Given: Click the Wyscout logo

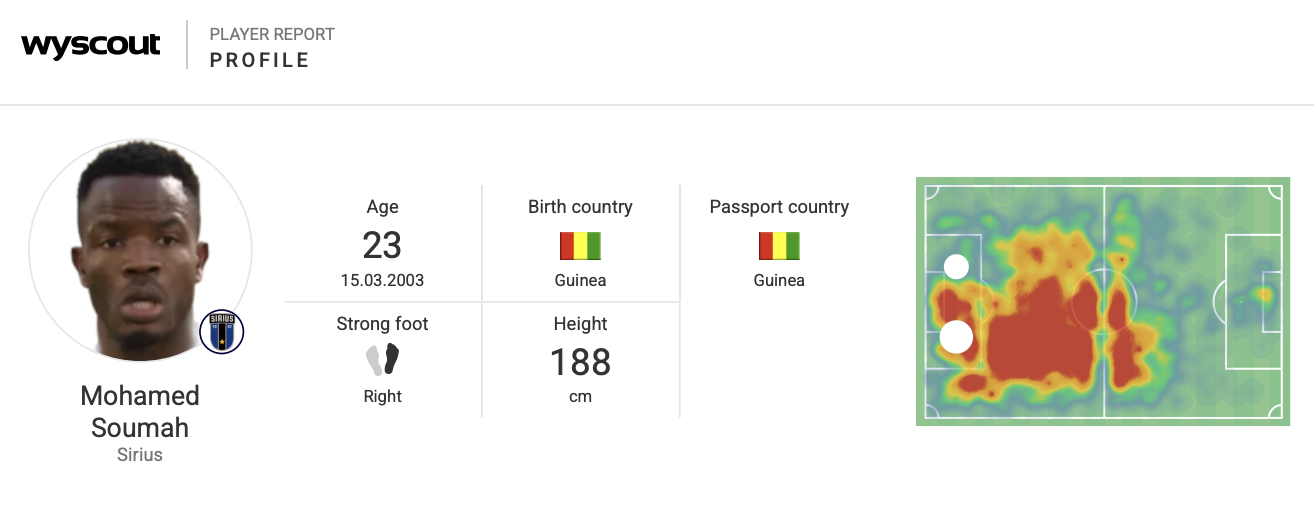Looking at the screenshot, I should (x=91, y=45).
